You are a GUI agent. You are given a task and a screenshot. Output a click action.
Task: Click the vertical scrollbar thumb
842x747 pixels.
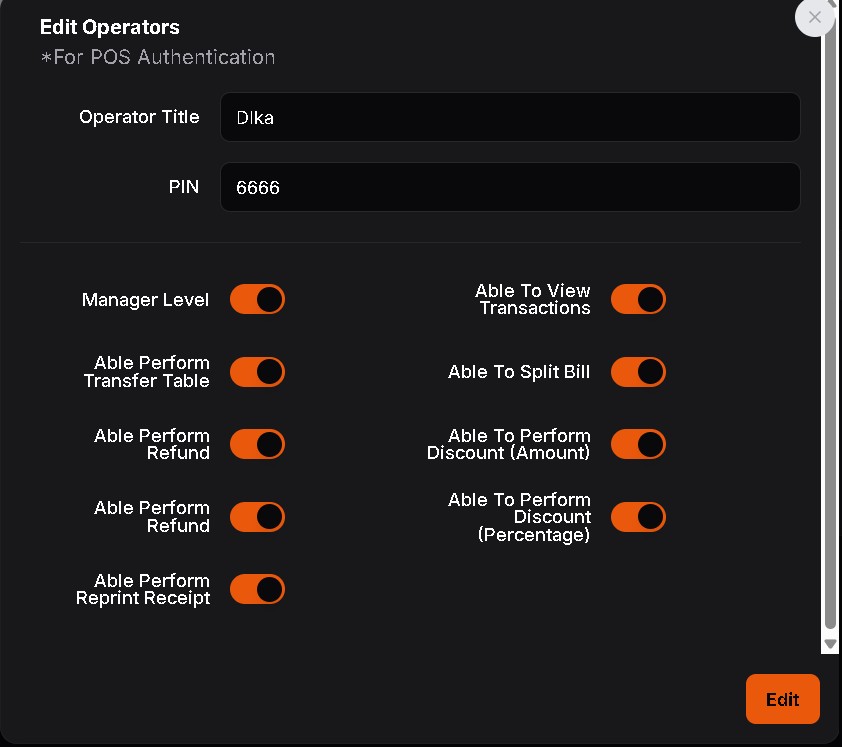point(829,330)
